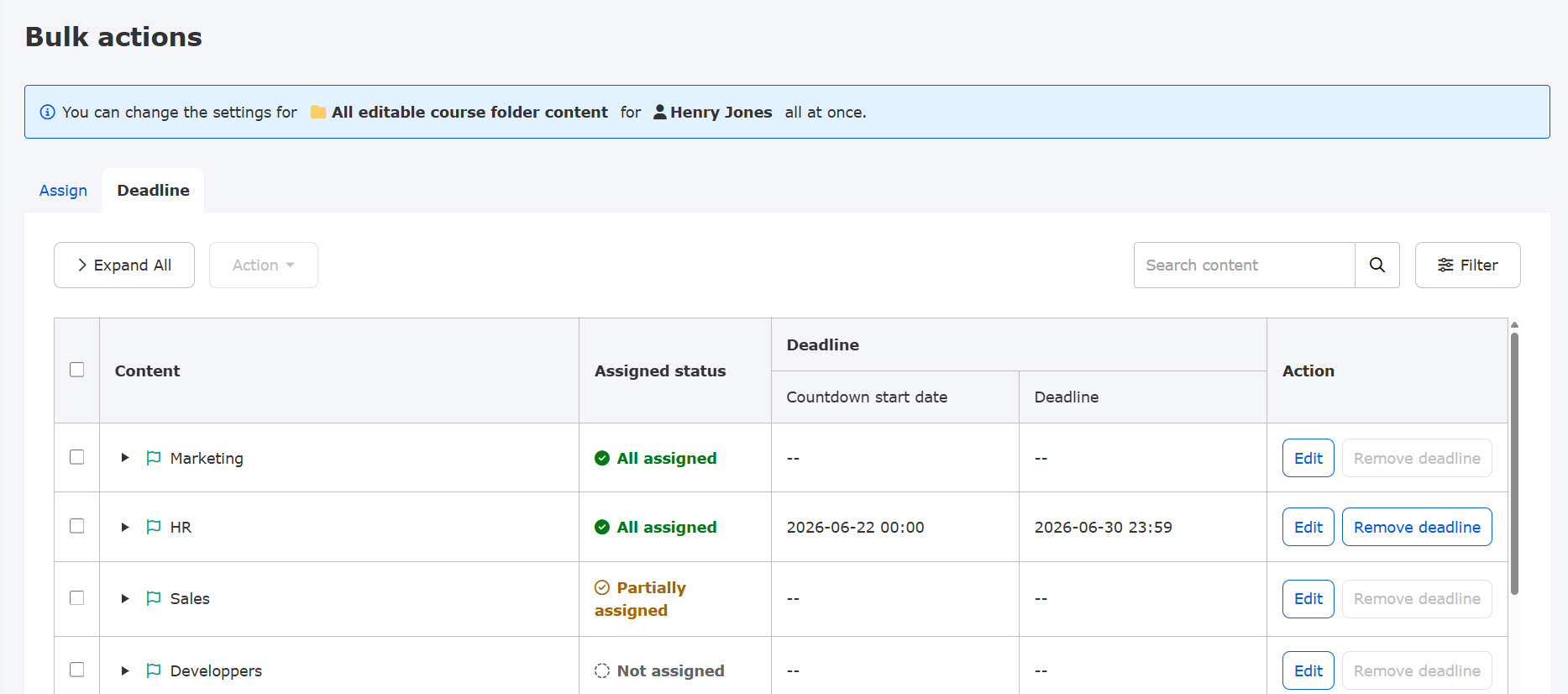Image resolution: width=1568 pixels, height=694 pixels.
Task: Check the Marketing row checkbox
Action: pos(77,457)
